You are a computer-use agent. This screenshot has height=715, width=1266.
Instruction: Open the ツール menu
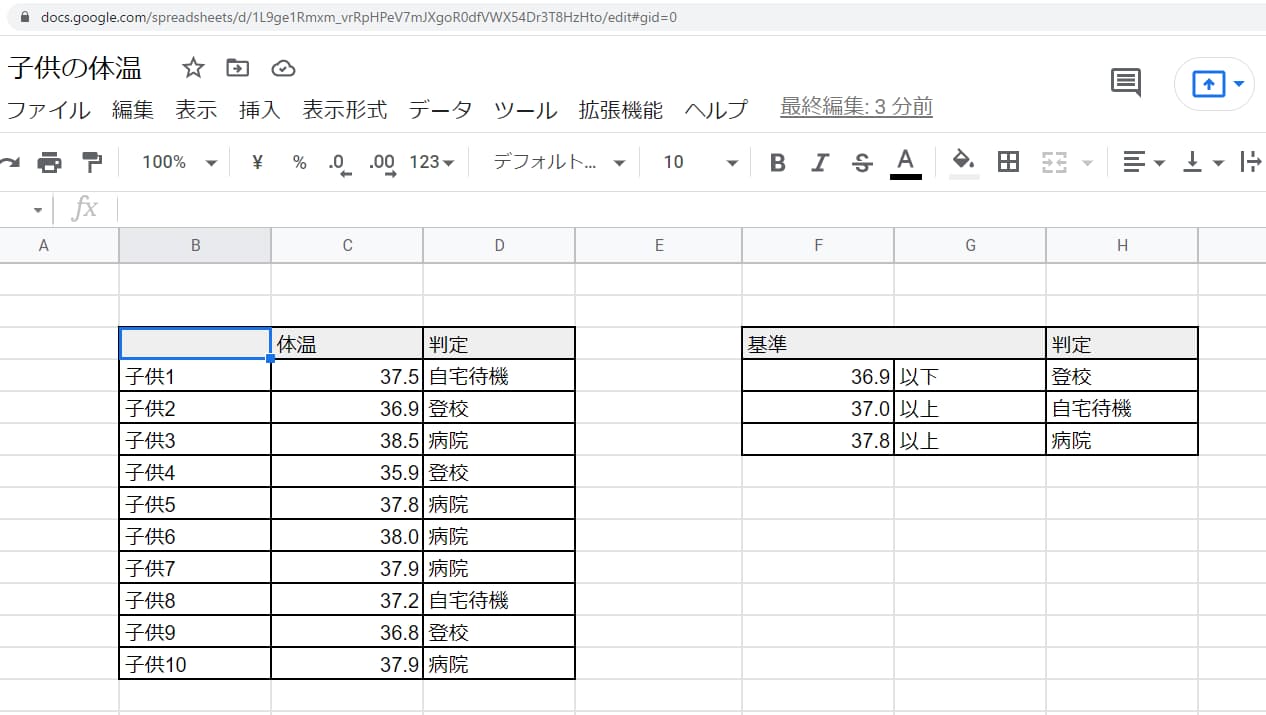525,110
